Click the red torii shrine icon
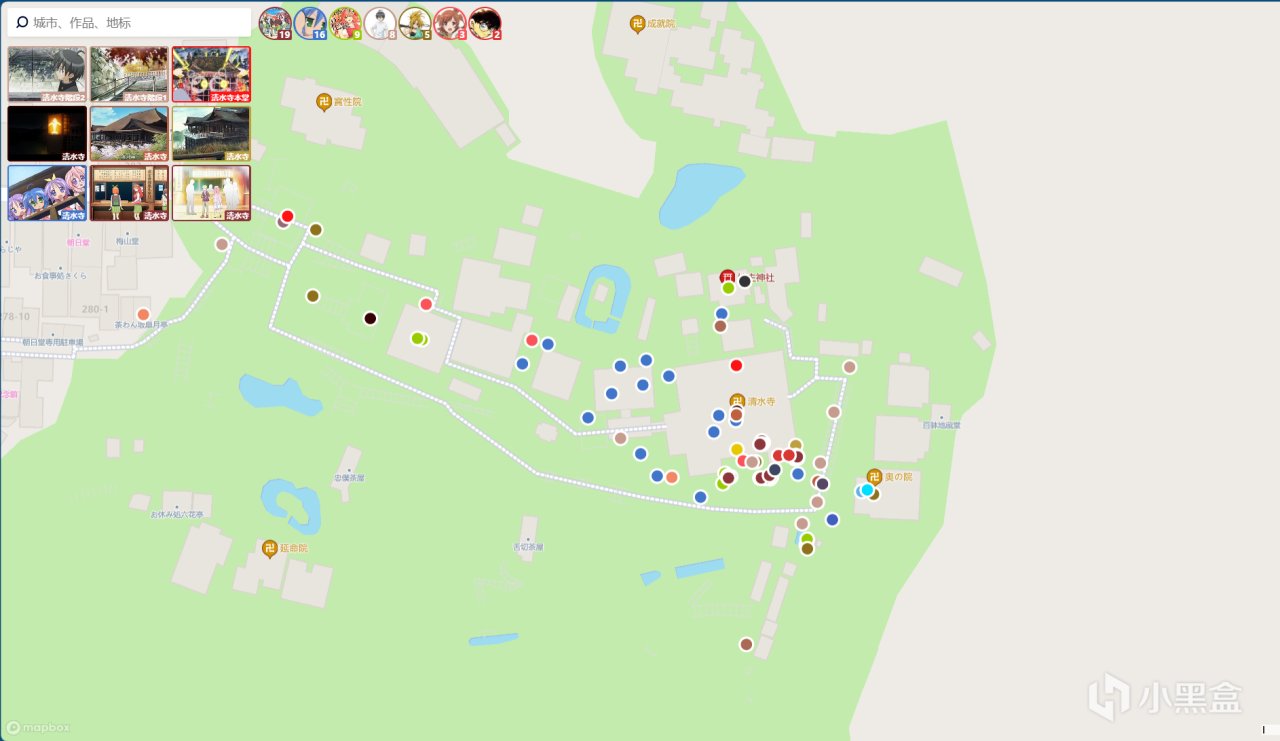Screen dimensions: 1280x741 click(x=727, y=276)
